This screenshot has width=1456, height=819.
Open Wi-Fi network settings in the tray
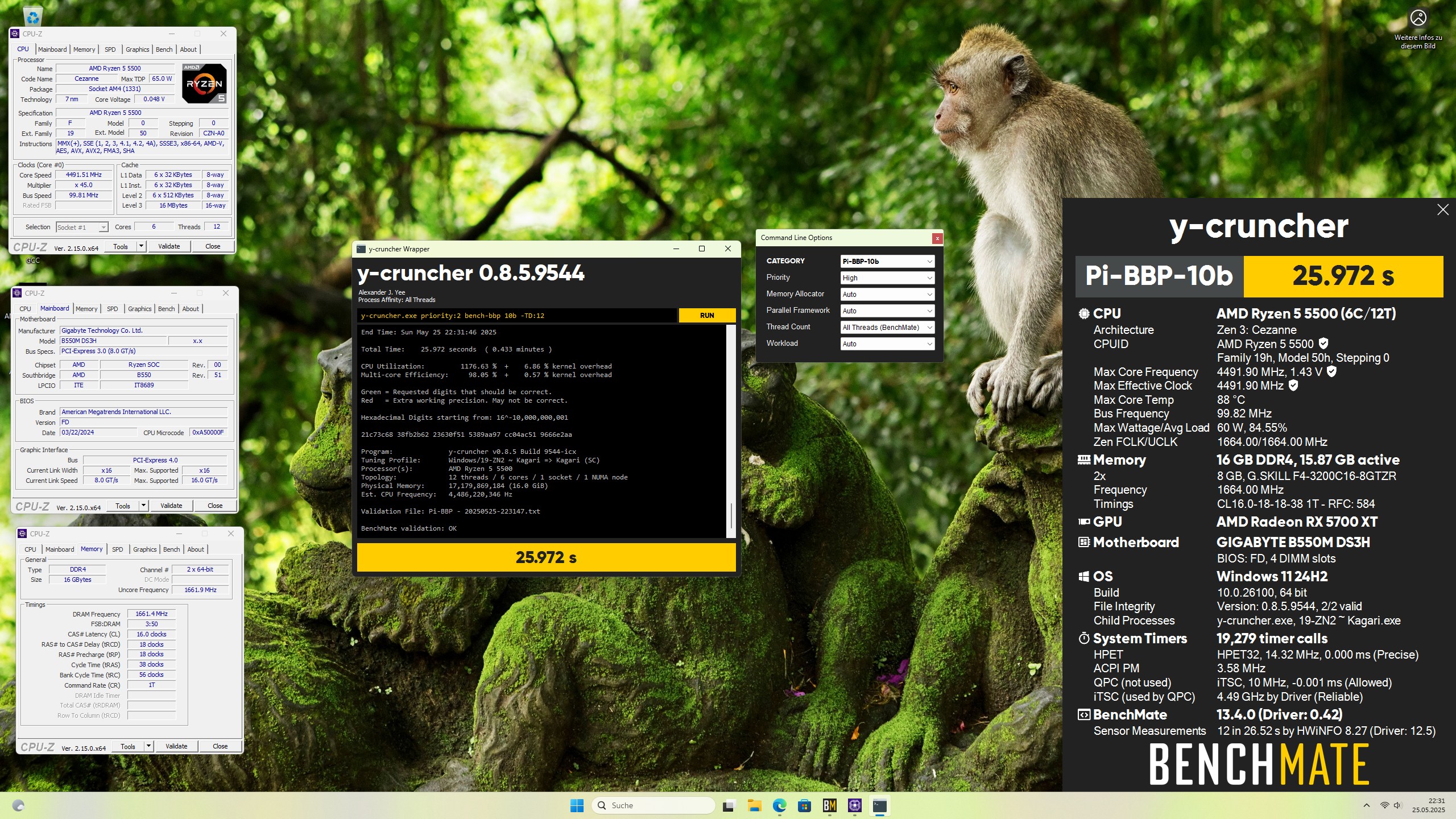click(1384, 805)
